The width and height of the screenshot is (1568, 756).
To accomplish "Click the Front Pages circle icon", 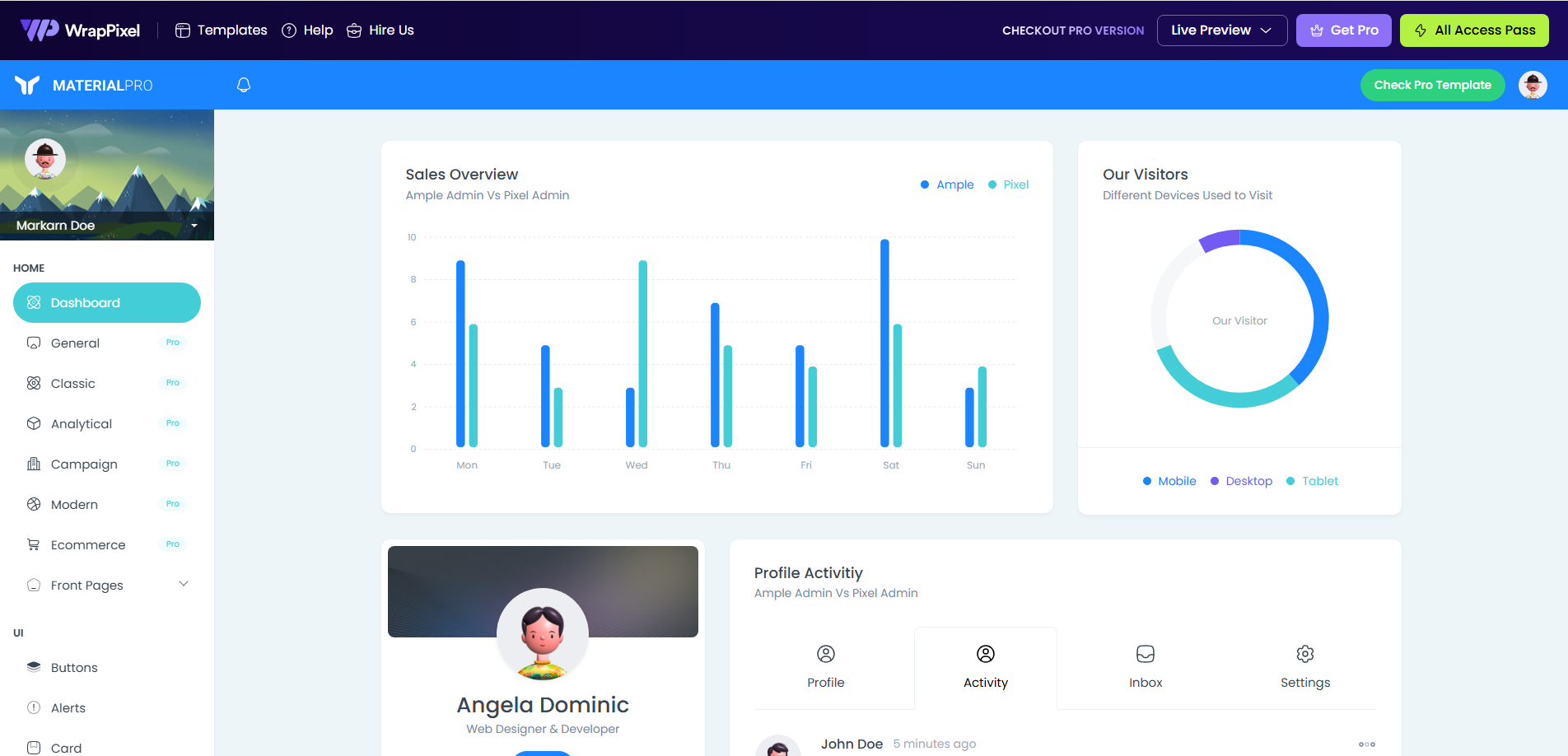I will click(34, 585).
